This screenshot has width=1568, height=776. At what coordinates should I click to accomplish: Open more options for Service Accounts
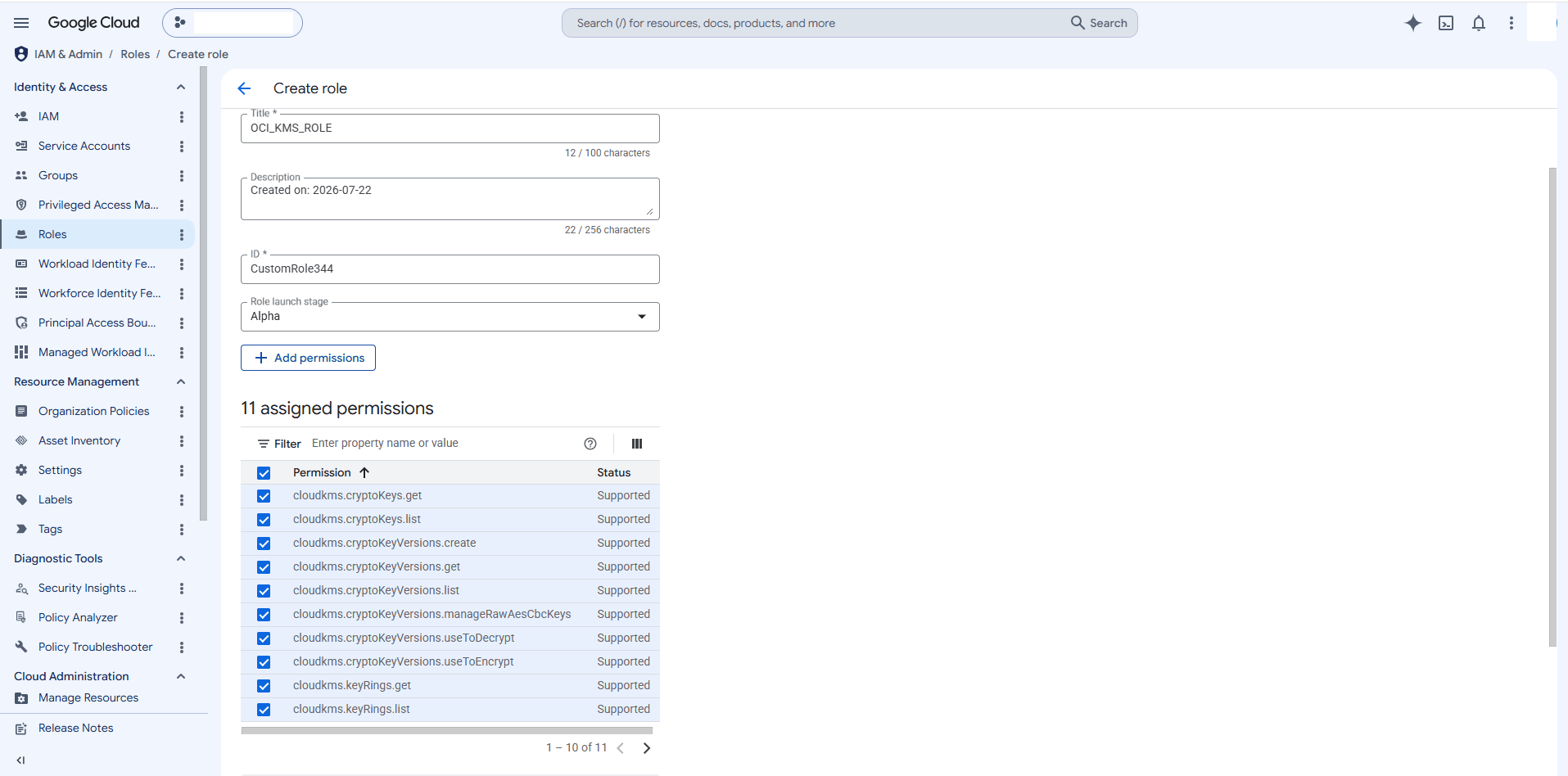182,147
